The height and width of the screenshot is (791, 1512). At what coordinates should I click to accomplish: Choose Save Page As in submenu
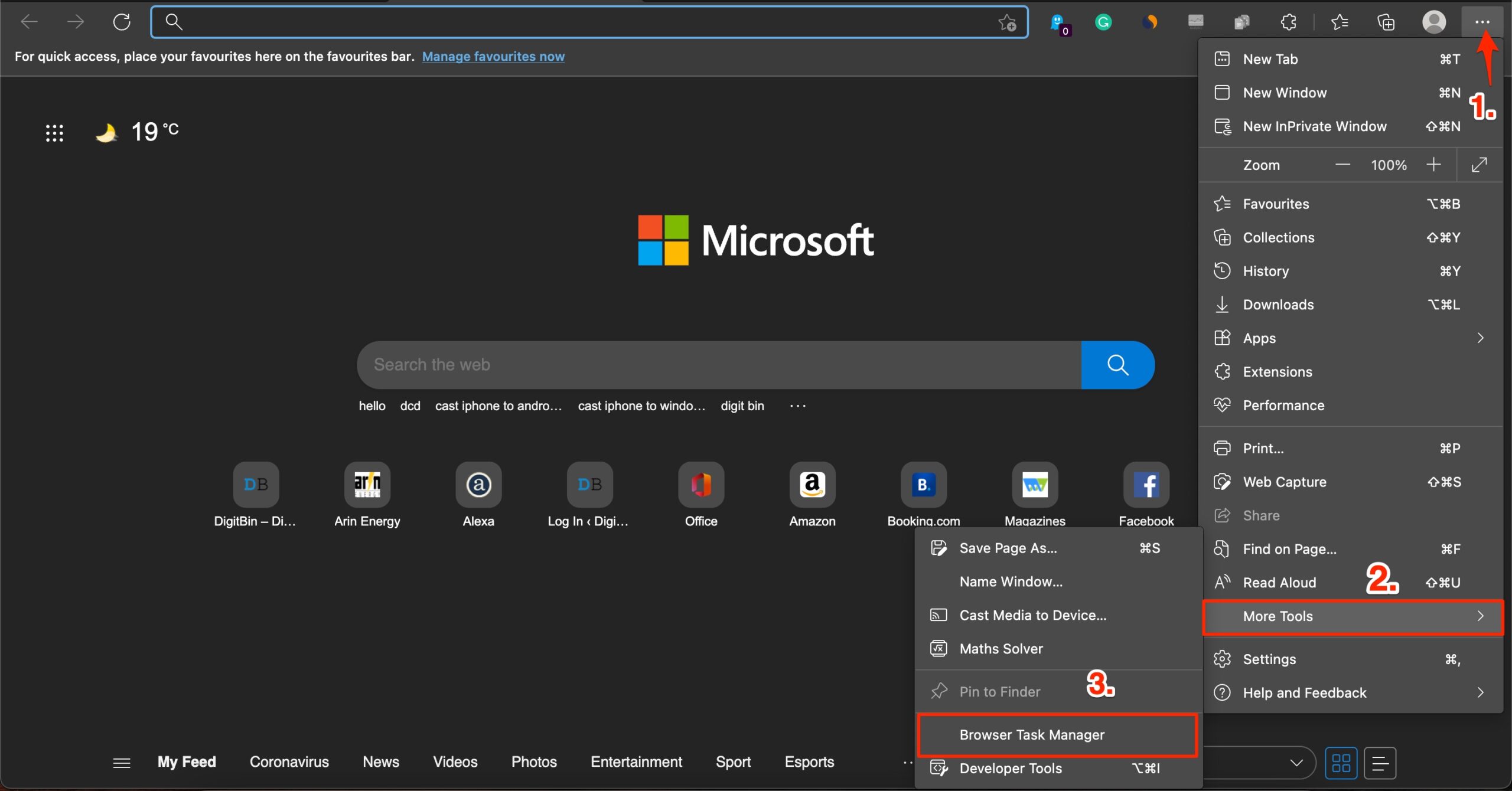[1058, 548]
